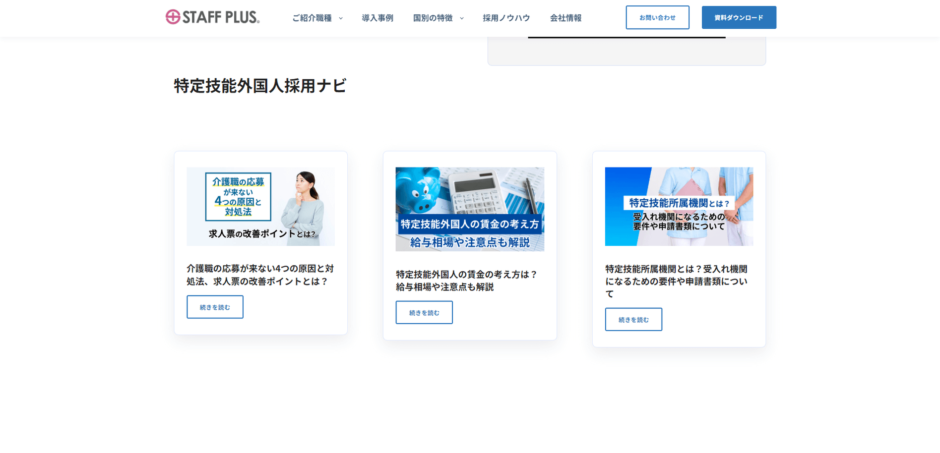The width and height of the screenshot is (940, 453).
Task: Open the 導入事例 menu item
Action: point(377,18)
